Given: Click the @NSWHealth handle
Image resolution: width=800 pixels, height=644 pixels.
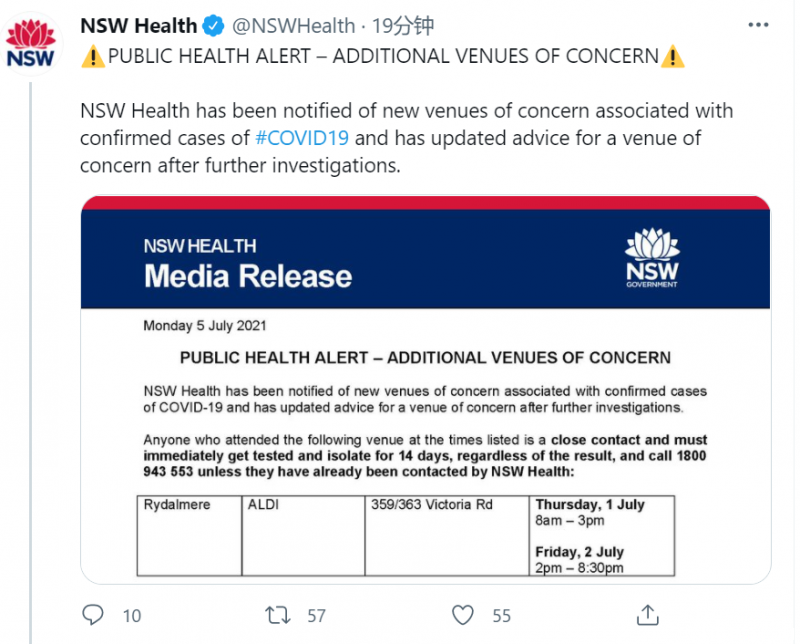Looking at the screenshot, I should tap(293, 26).
